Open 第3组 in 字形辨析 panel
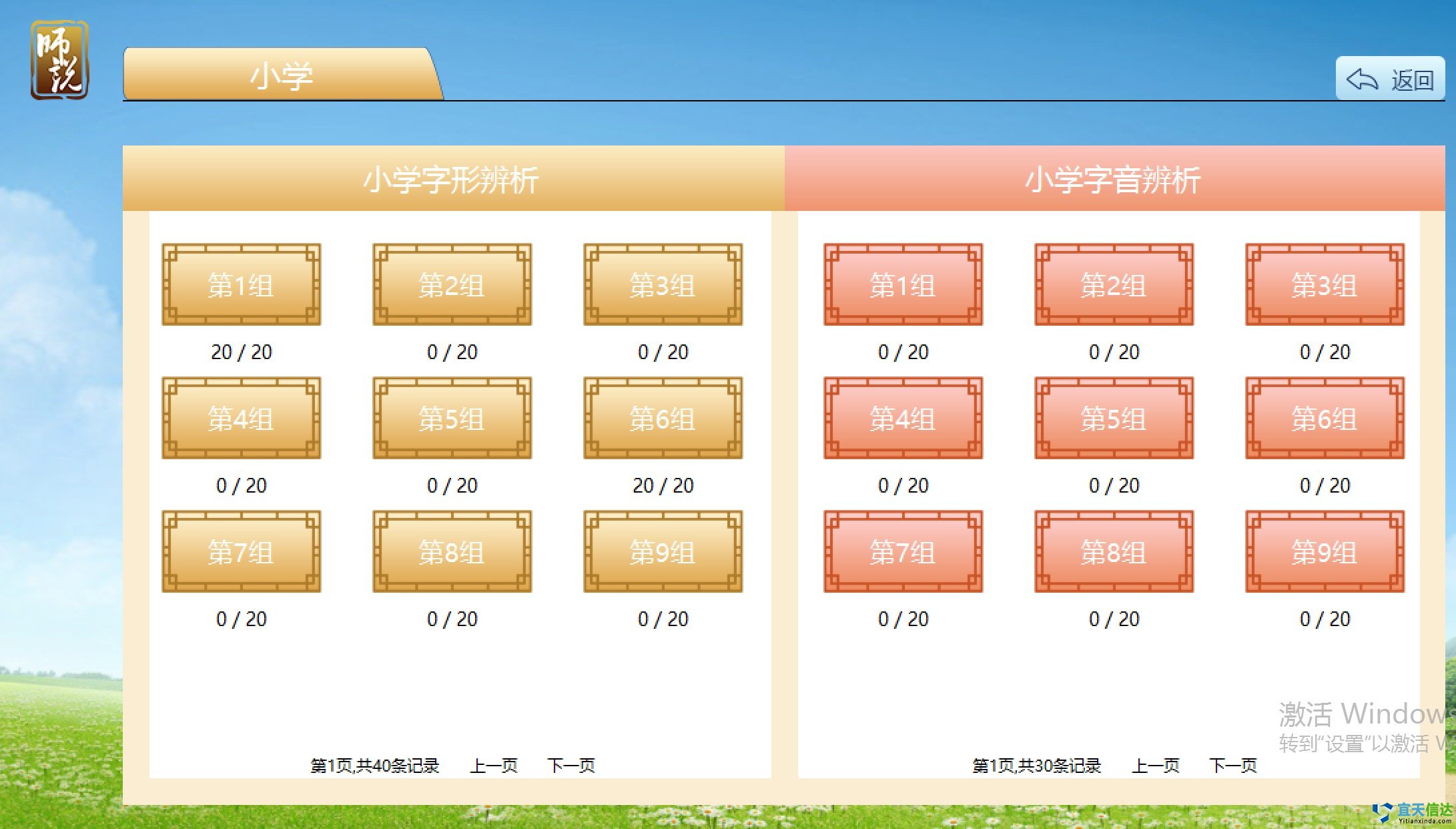 coord(663,285)
